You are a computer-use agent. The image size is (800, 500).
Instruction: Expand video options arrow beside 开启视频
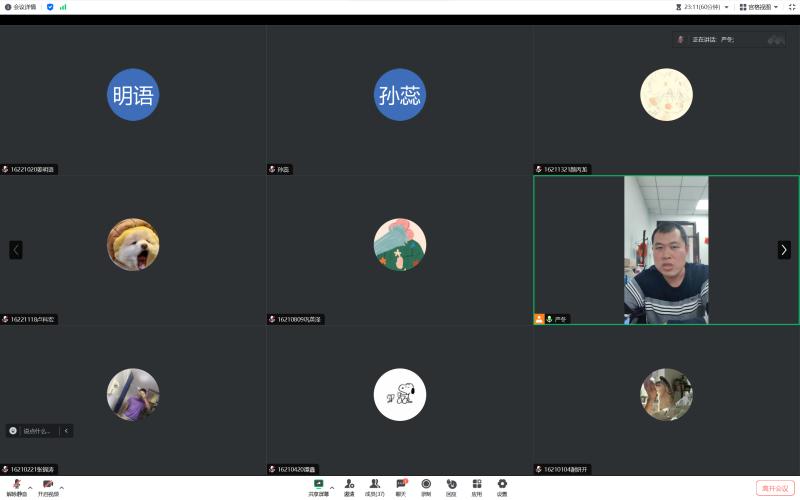(x=62, y=488)
